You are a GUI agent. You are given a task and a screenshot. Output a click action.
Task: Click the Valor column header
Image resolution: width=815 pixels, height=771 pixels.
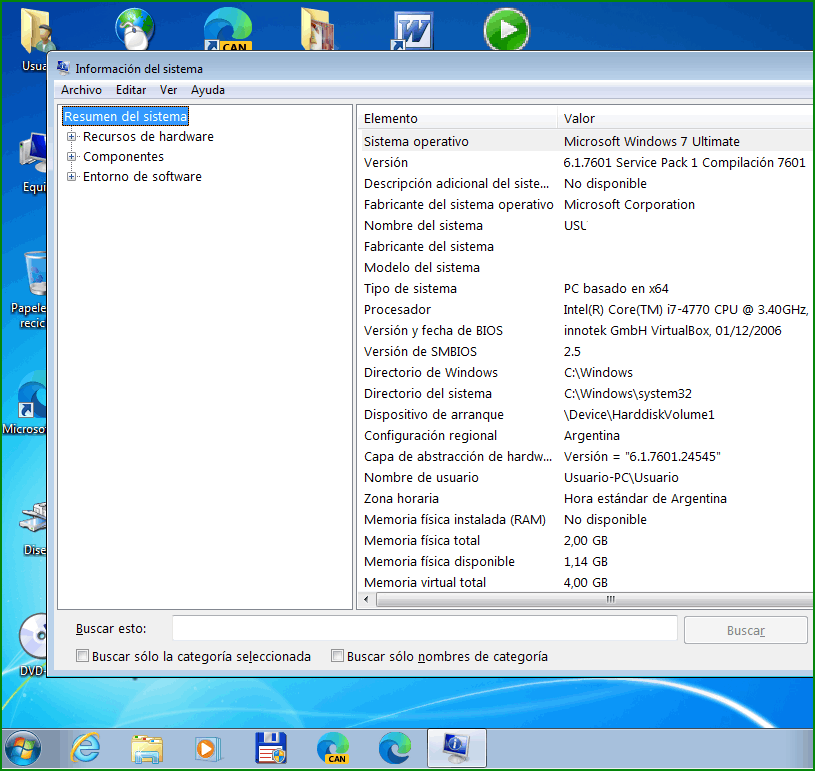686,118
